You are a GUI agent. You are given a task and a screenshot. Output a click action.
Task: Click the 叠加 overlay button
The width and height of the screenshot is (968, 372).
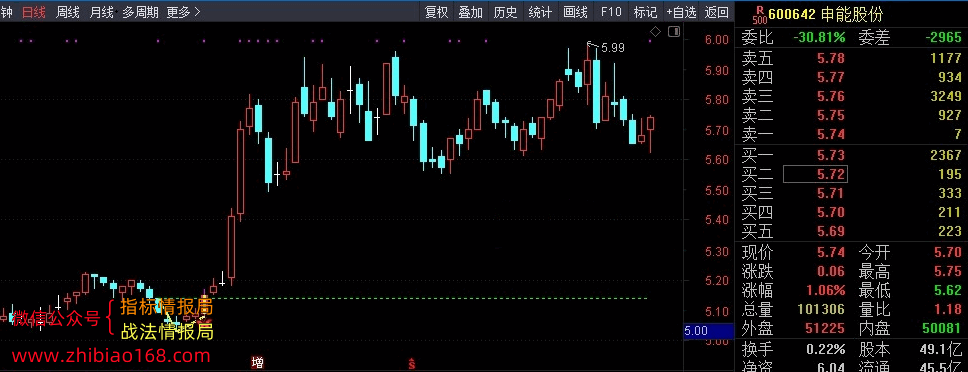(x=471, y=12)
